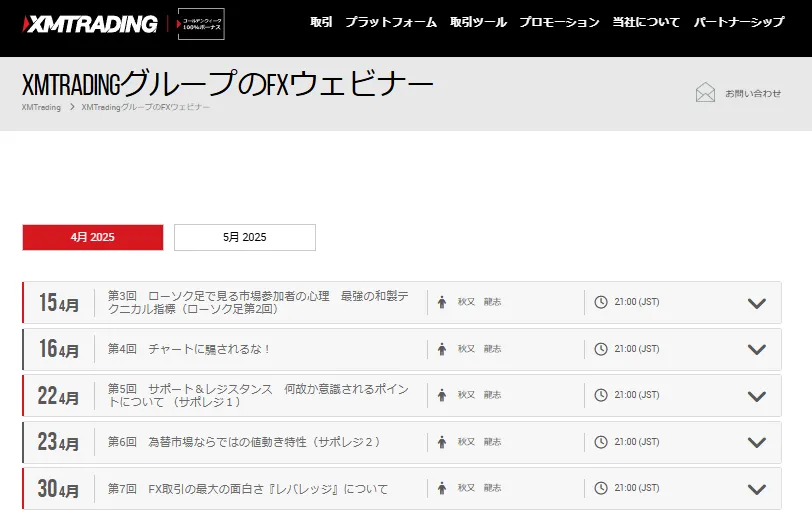Screen dimensions: 812x531
Task: Click the presenter name in 第4回 row
Action: pyautogui.click(x=480, y=349)
